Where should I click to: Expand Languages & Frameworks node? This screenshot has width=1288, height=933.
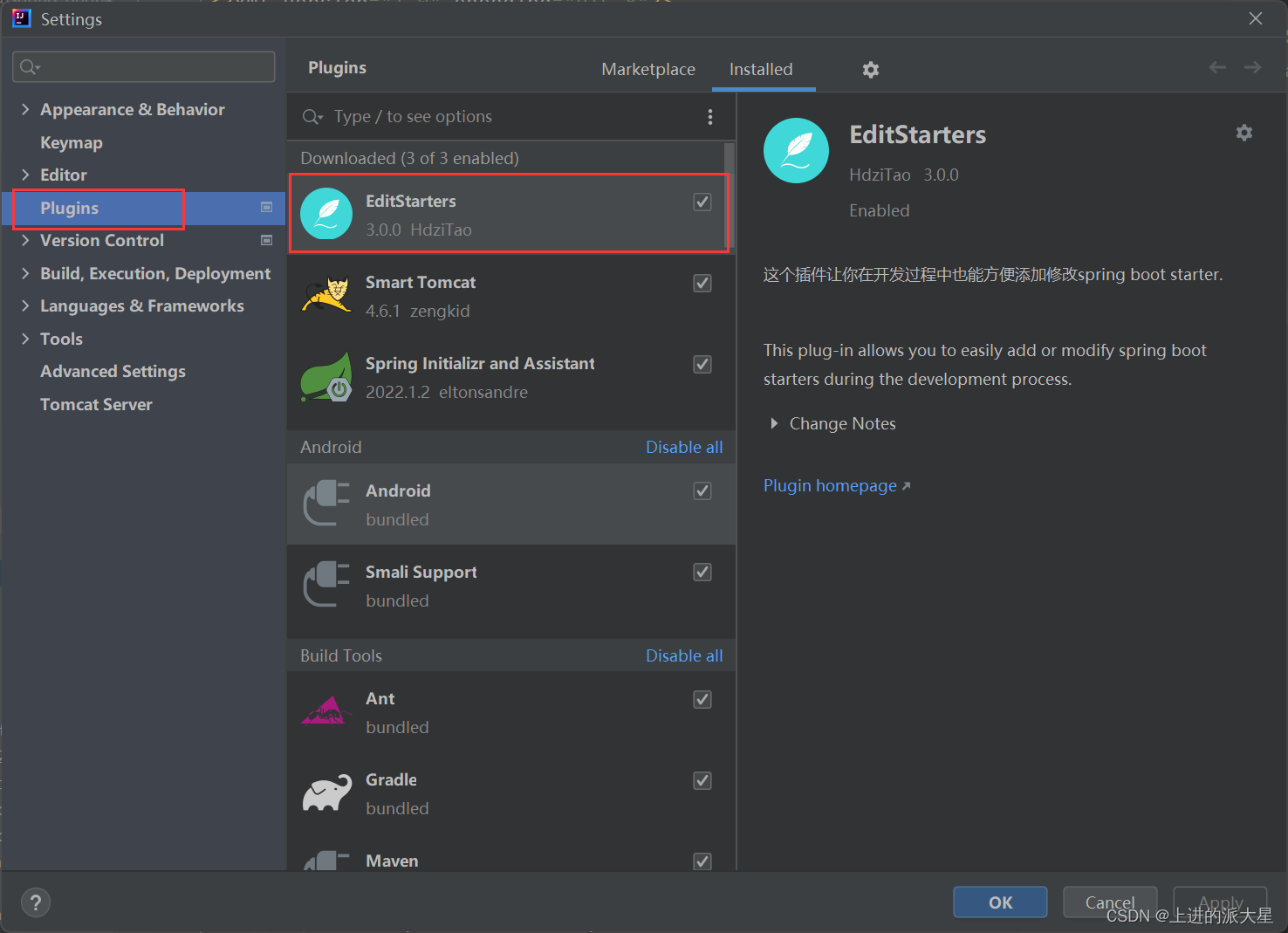point(25,305)
